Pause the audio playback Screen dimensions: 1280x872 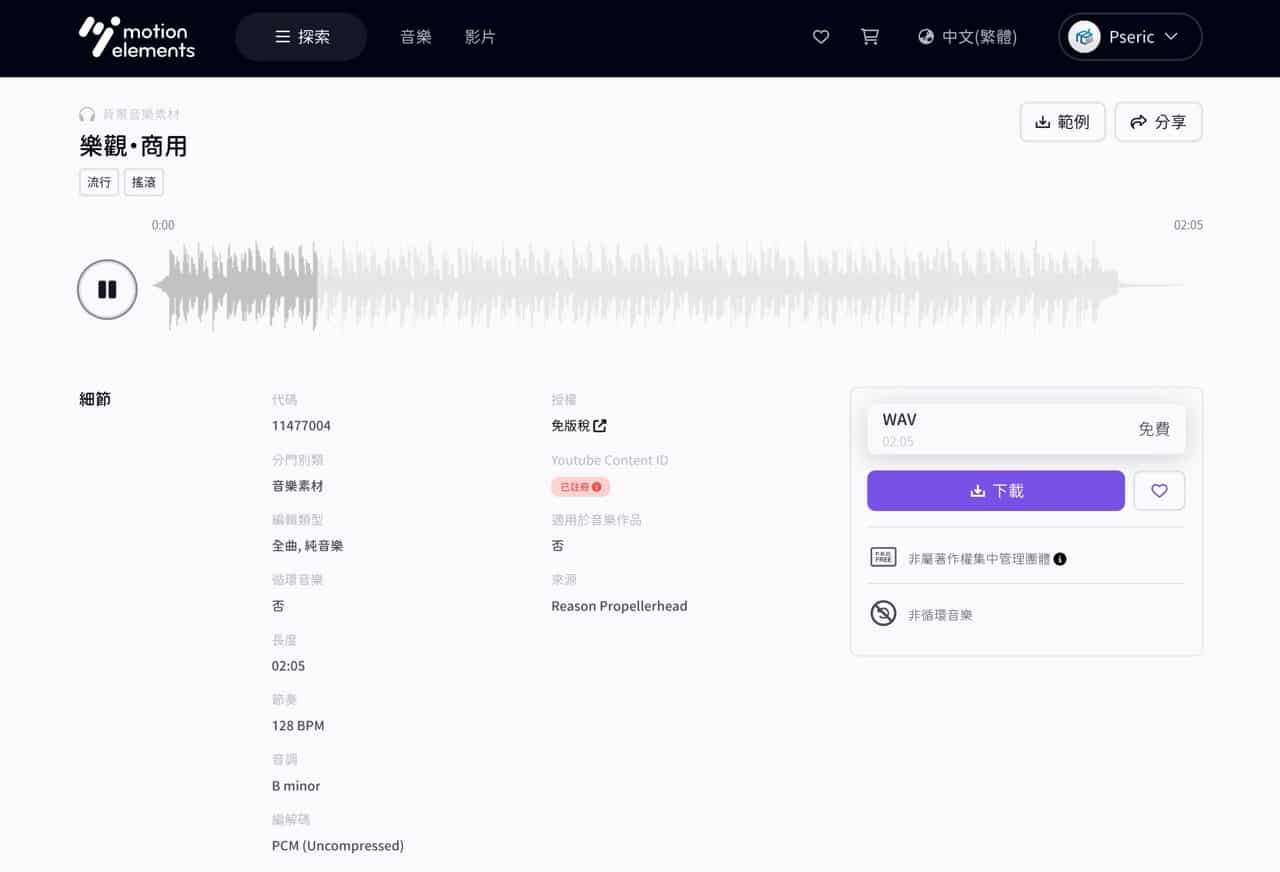107,290
